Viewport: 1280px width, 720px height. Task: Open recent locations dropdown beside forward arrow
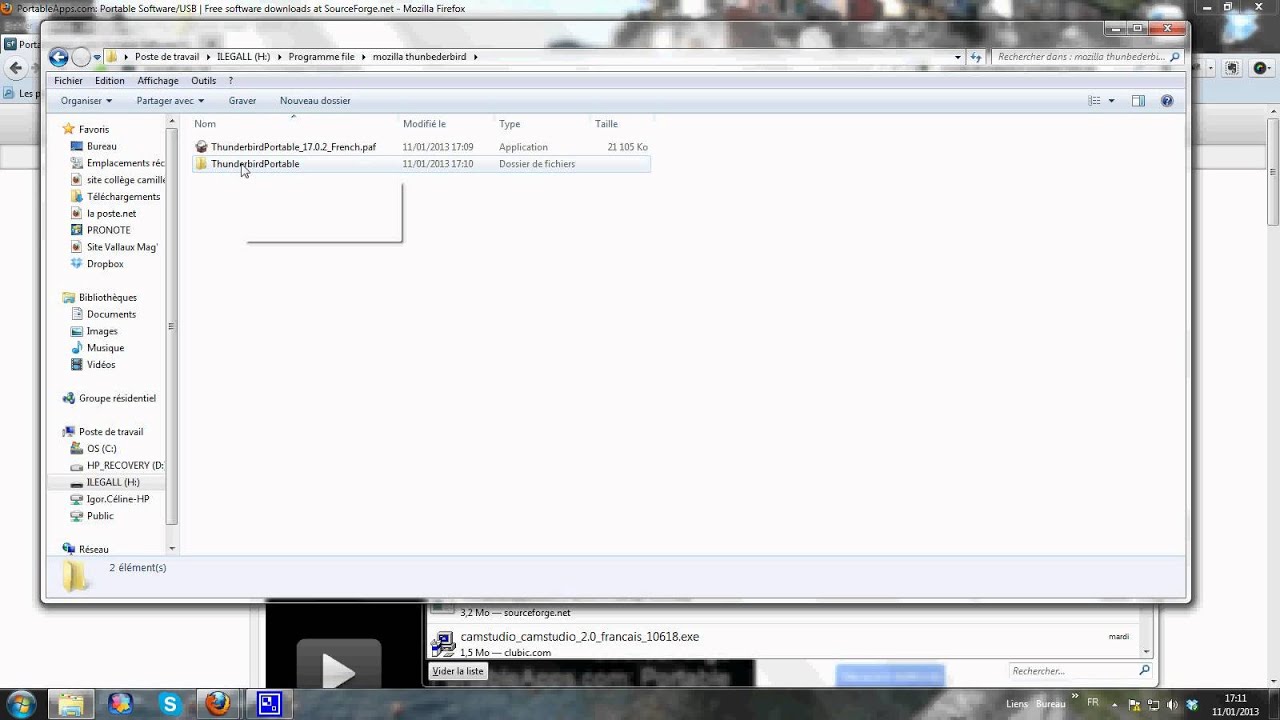97,58
